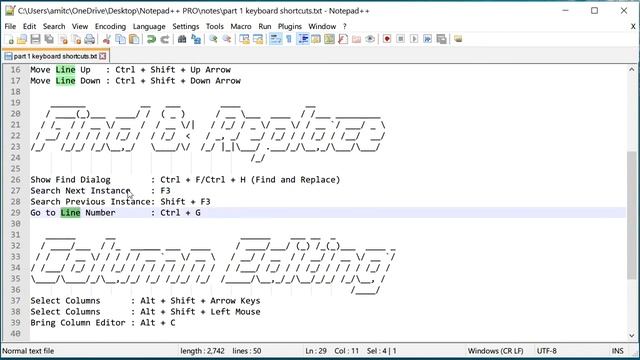
Task: Toggle the Indent Guide toolbar button
Action: click(303, 39)
